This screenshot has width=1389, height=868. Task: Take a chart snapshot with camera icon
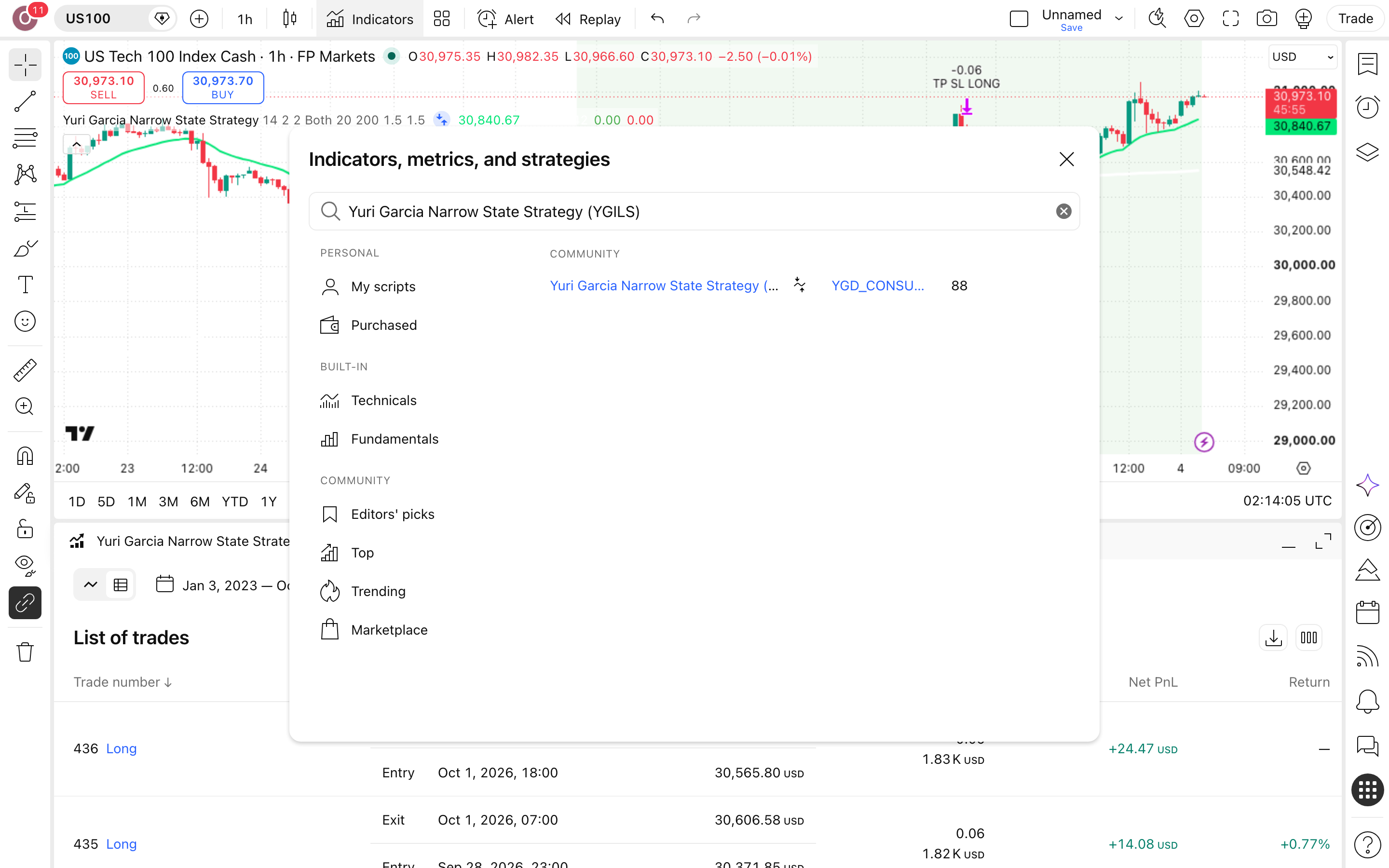(1266, 19)
